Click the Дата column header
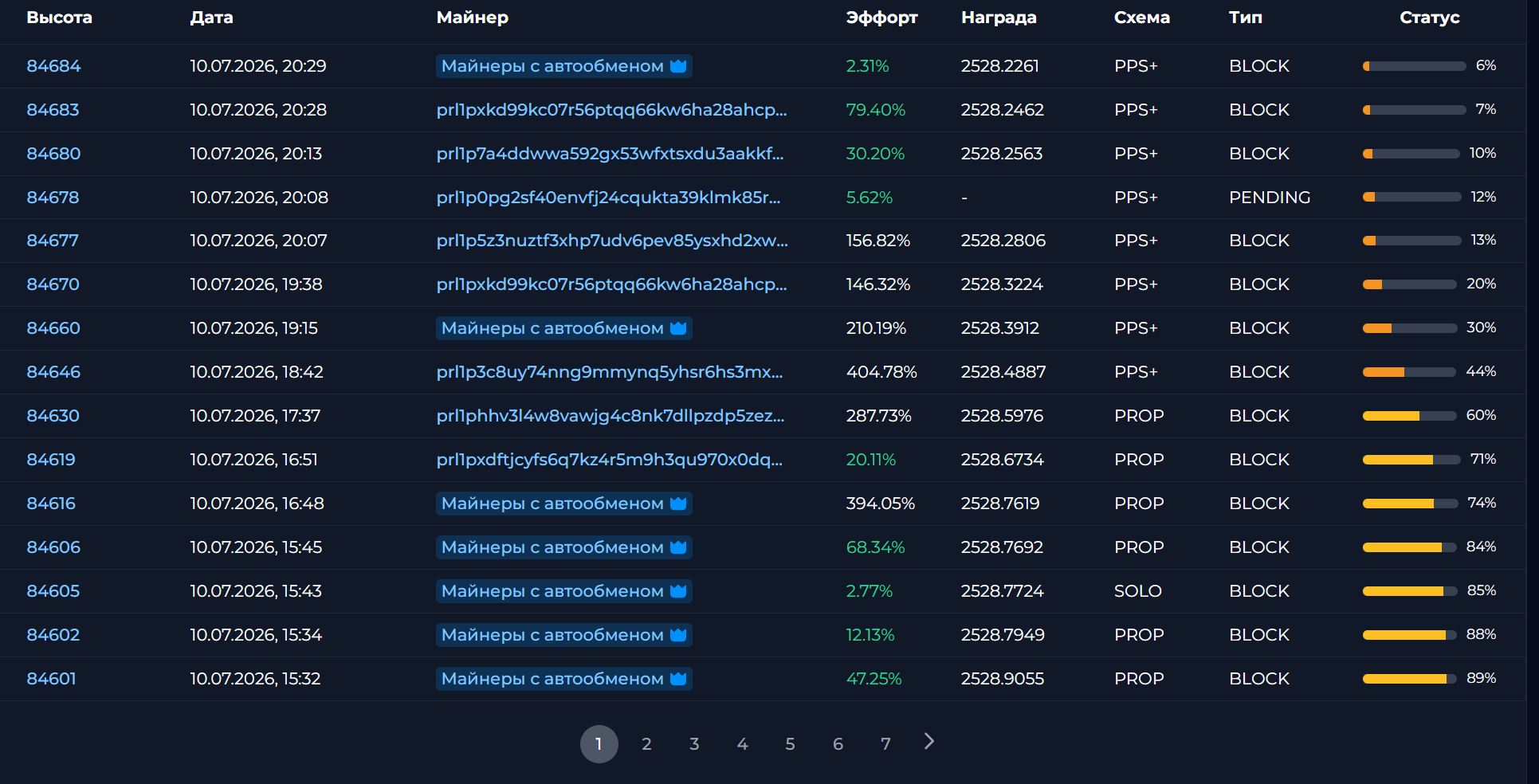 point(211,18)
